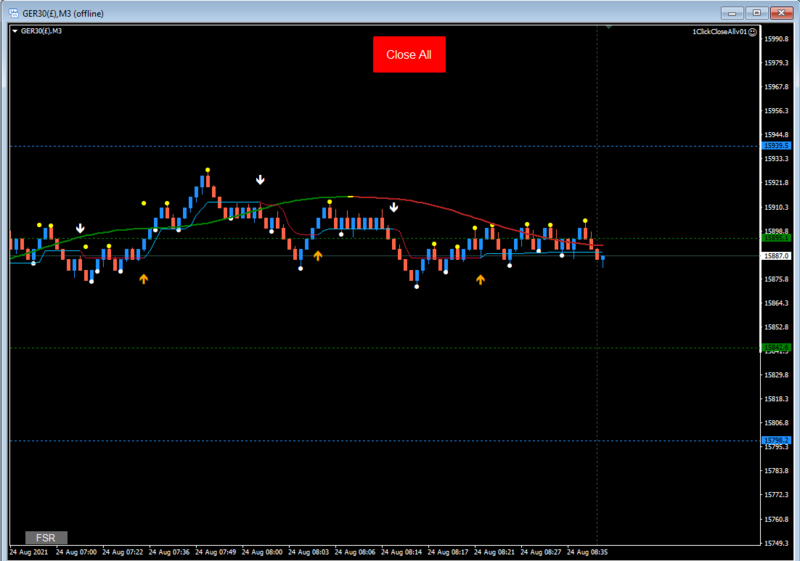This screenshot has height=561, width=800.
Task: Click the 24 Aug 08:14 time label
Action: (401, 552)
